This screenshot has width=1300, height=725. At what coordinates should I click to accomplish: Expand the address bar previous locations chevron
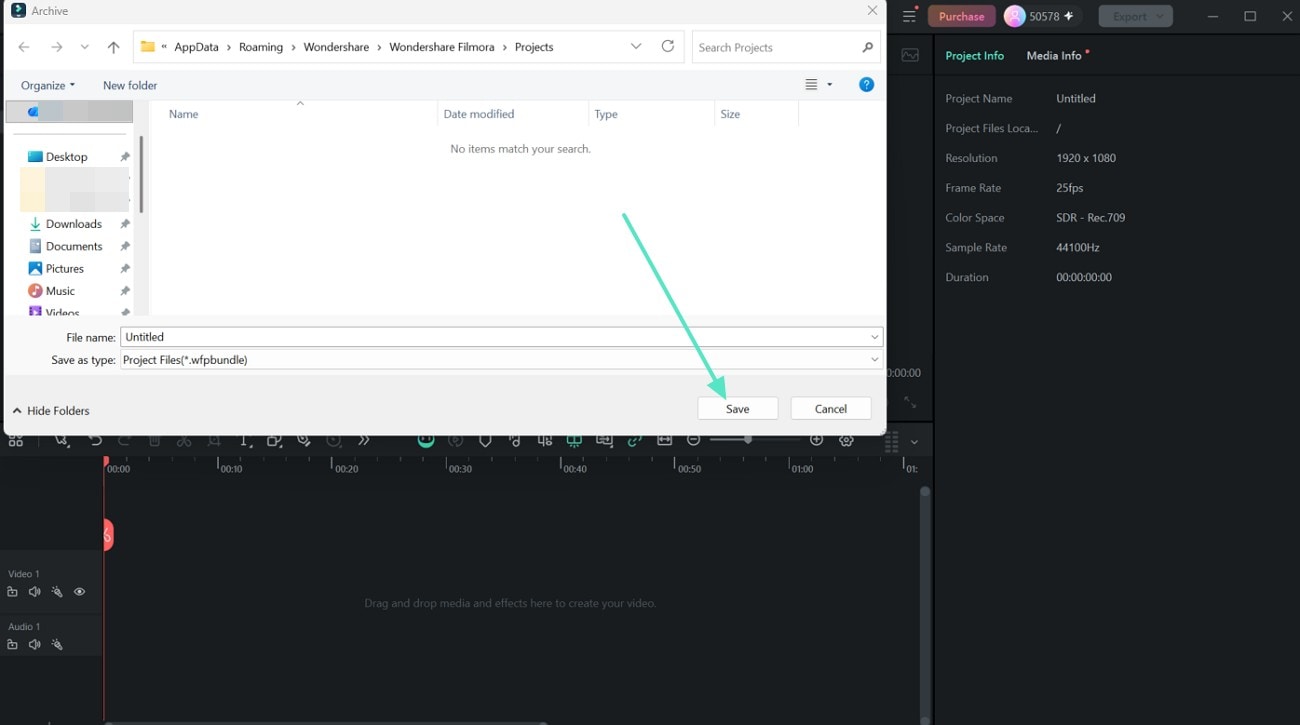[636, 47]
